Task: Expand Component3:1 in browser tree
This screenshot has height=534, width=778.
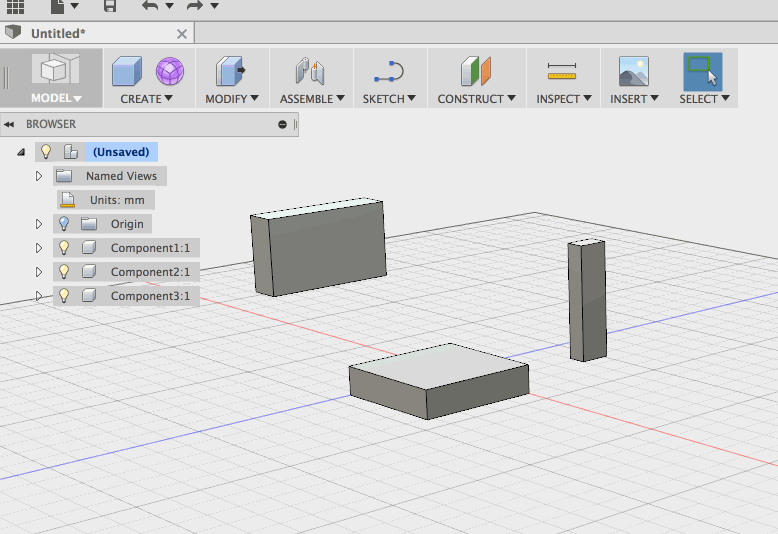Action: pos(39,296)
